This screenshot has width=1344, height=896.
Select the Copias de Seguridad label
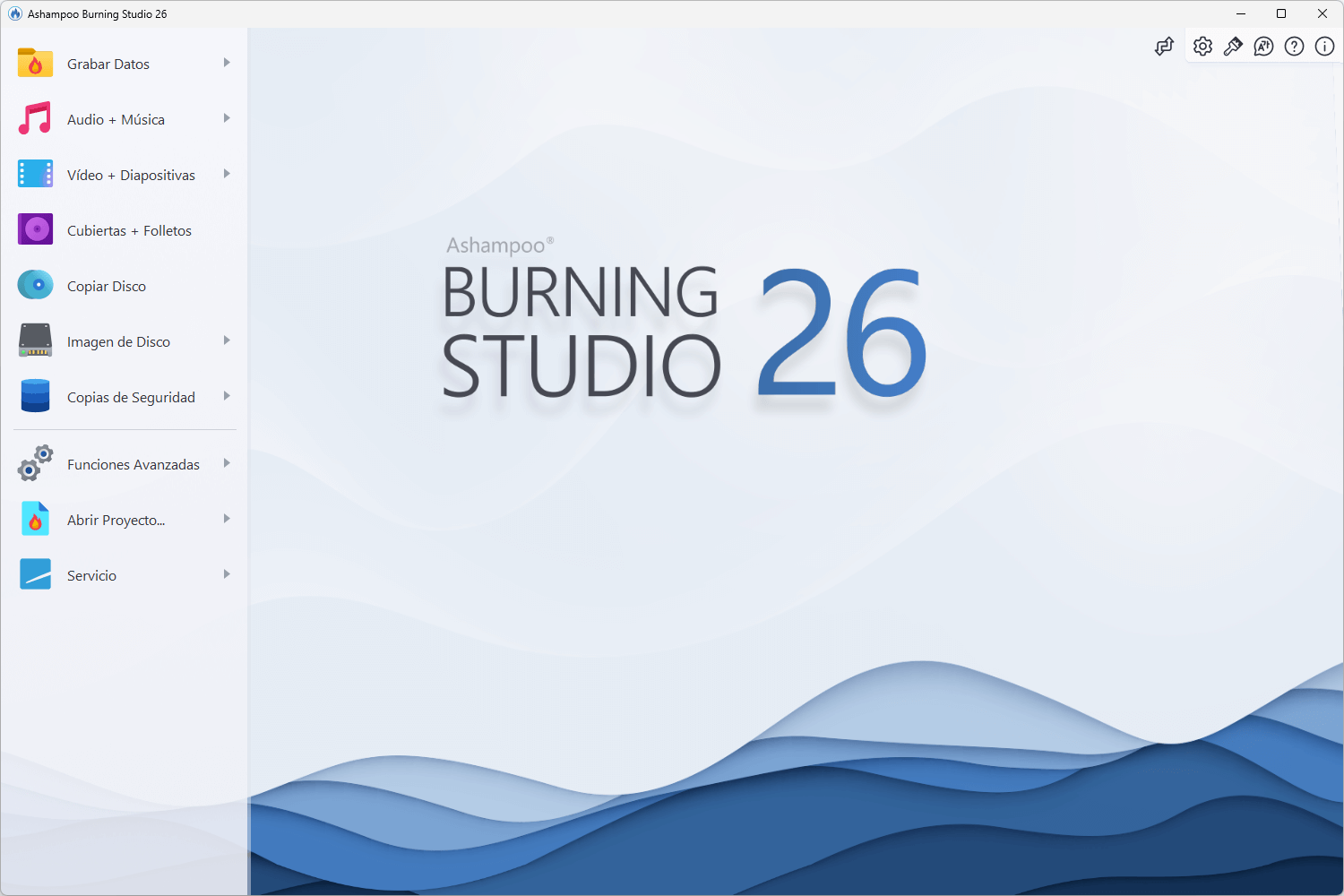click(x=131, y=398)
